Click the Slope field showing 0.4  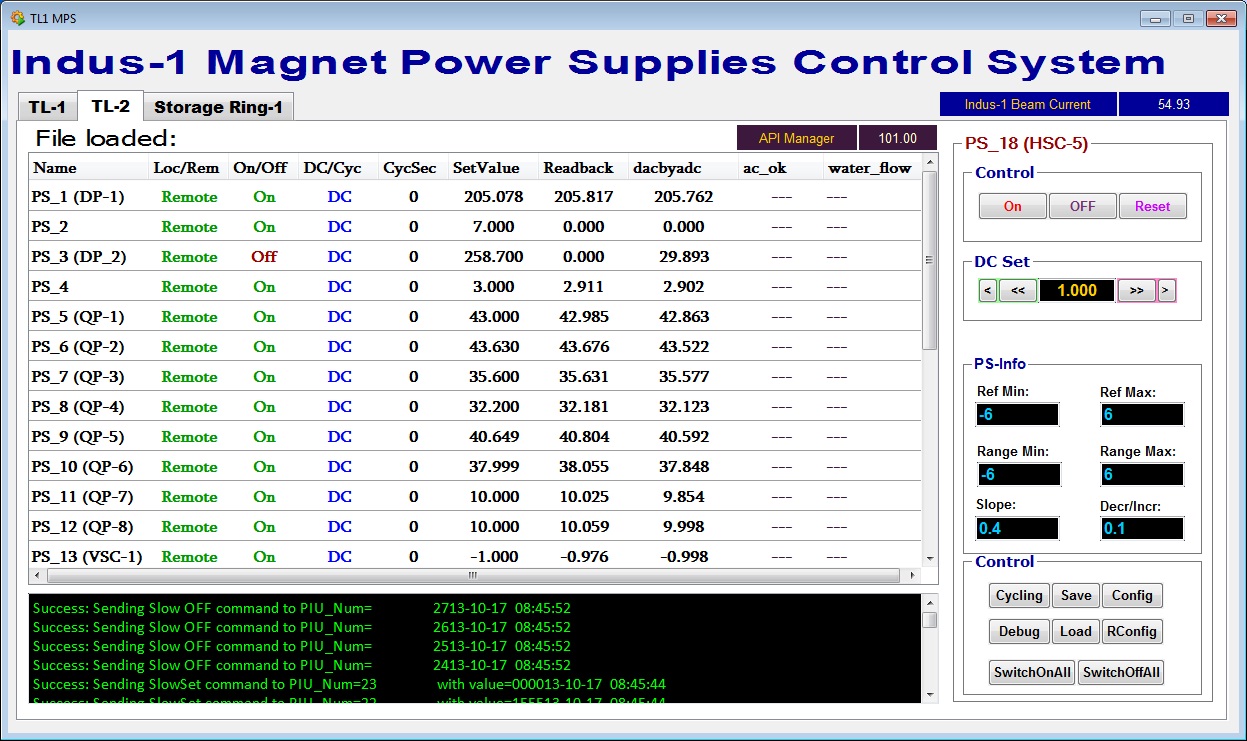pos(1017,528)
